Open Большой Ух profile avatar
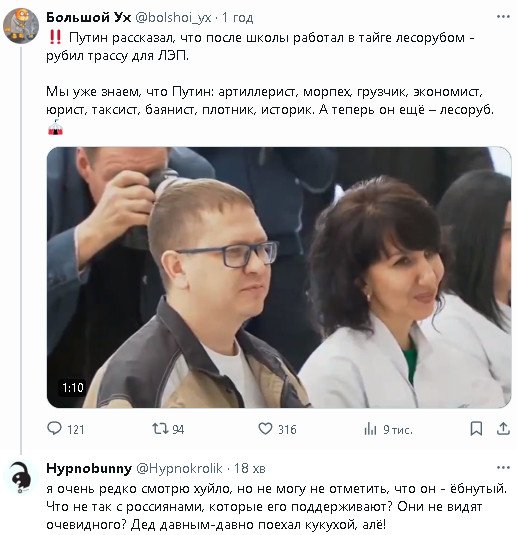Viewport: 517px width, 535px height. coord(21,26)
